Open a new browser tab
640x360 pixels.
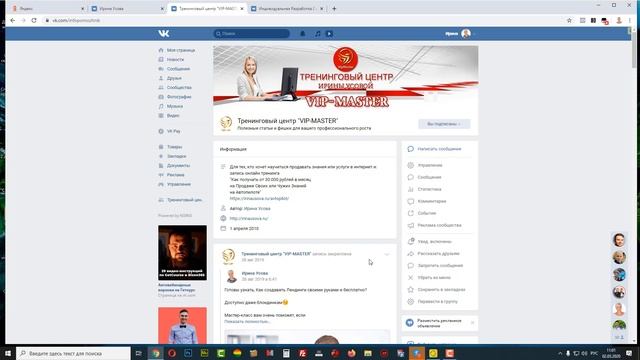tap(334, 8)
